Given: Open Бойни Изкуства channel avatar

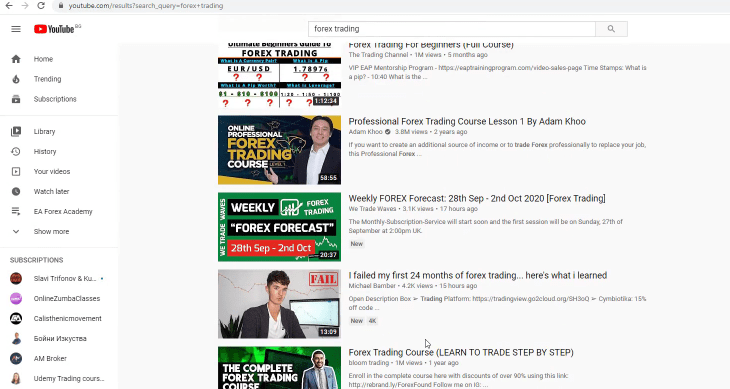Looking at the screenshot, I should 16,339.
